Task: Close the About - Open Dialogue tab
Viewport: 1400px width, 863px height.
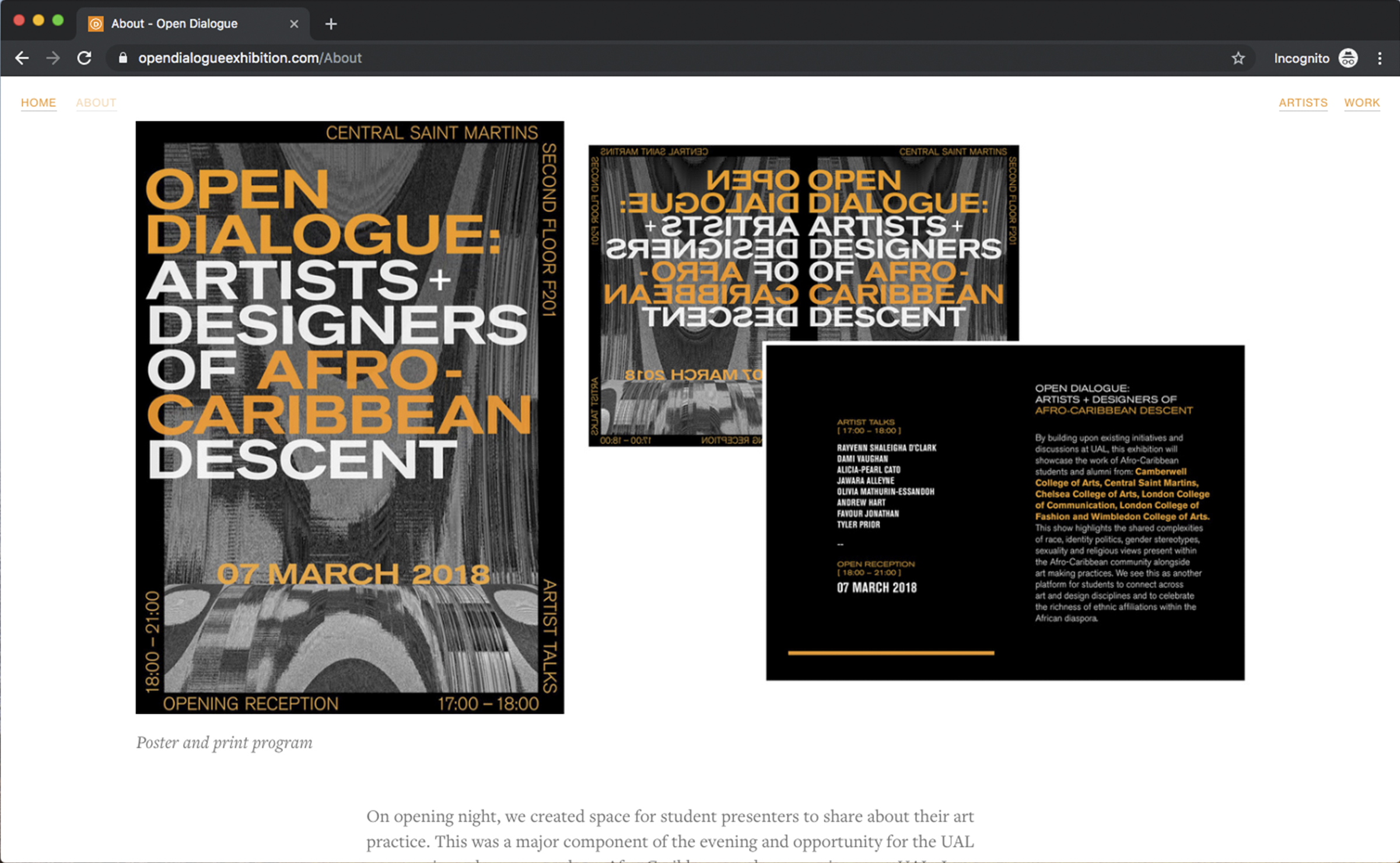Action: 294,24
